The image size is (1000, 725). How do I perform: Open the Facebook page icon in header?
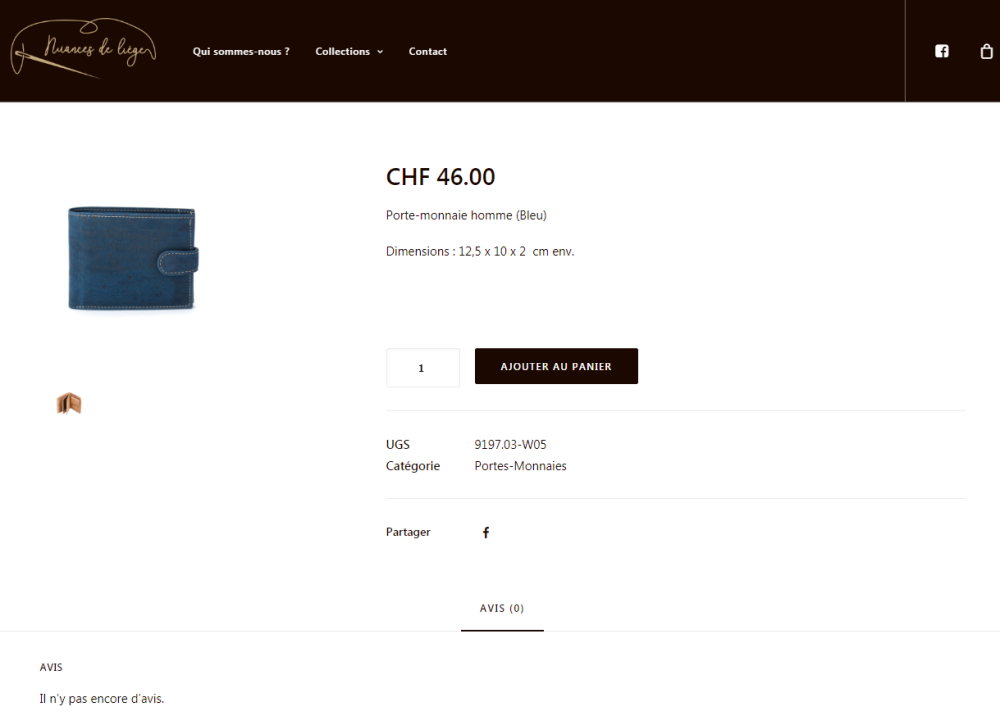click(x=941, y=51)
